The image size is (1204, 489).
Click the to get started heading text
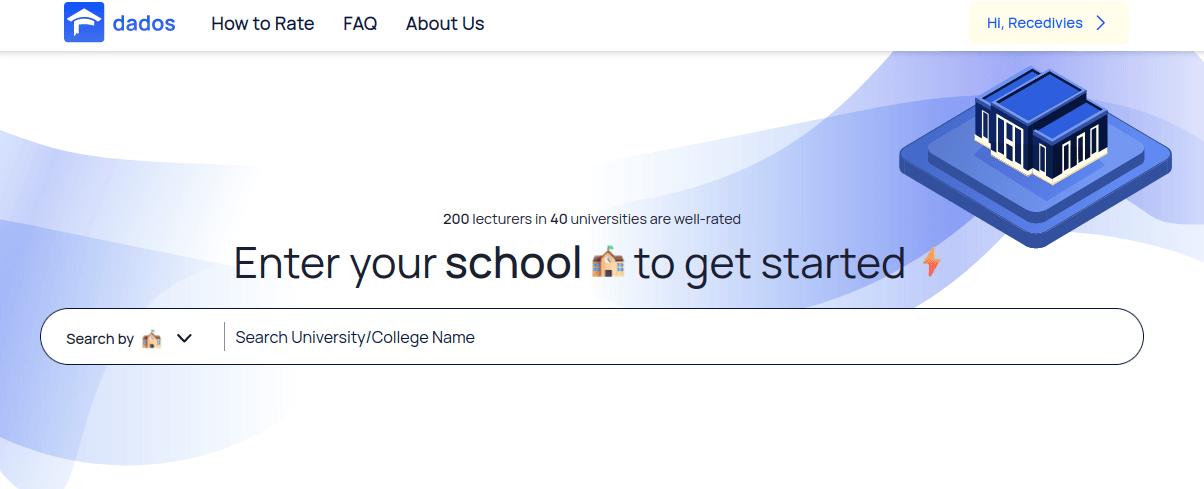(770, 264)
